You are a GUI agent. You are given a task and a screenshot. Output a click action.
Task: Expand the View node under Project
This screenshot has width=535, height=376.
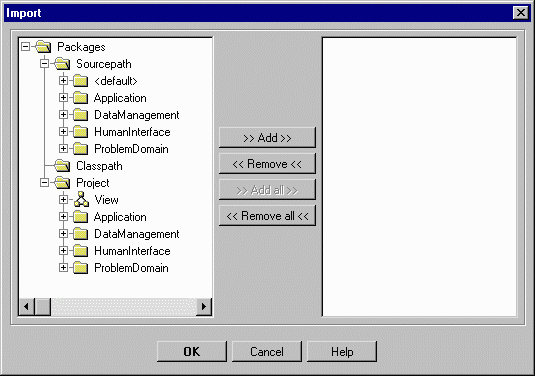(63, 200)
